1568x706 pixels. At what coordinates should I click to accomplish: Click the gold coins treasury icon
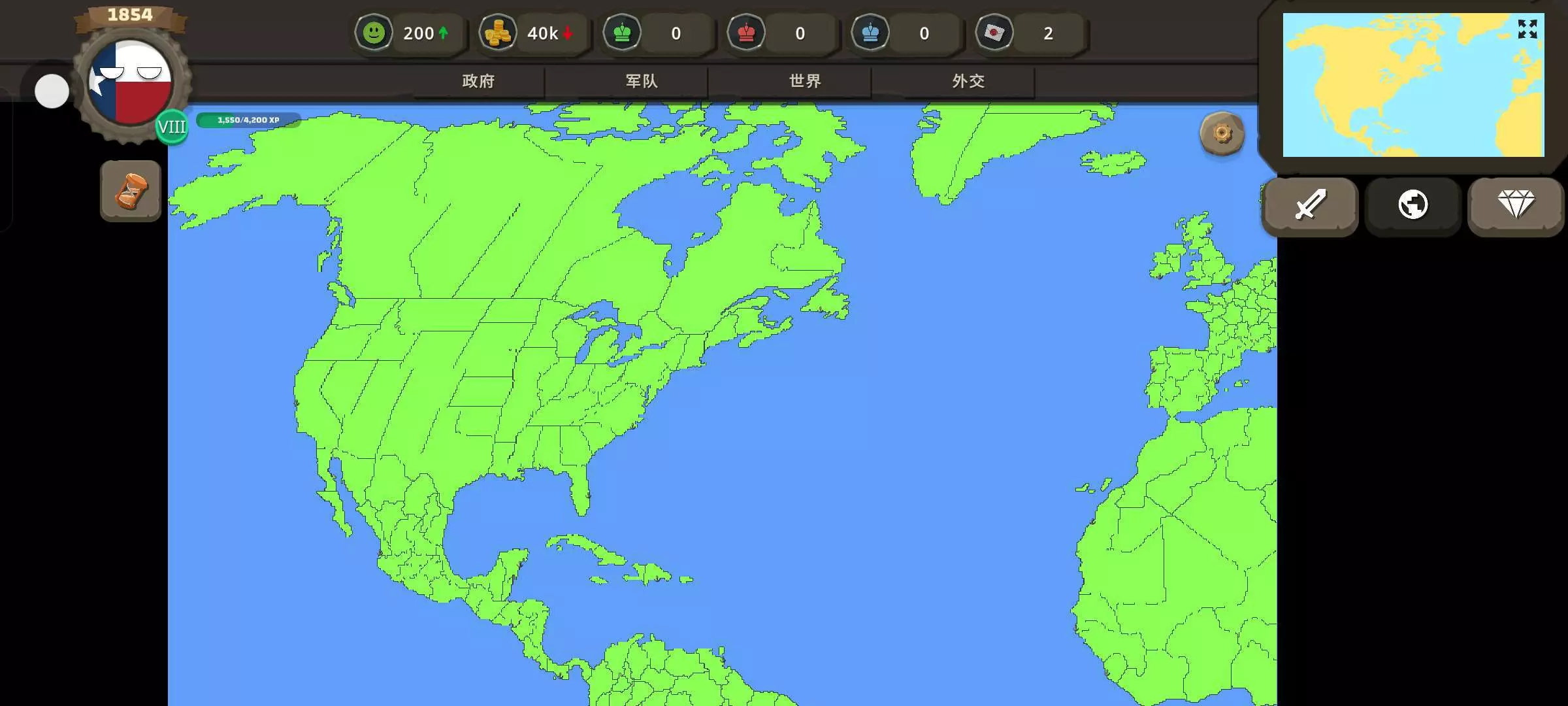point(498,33)
